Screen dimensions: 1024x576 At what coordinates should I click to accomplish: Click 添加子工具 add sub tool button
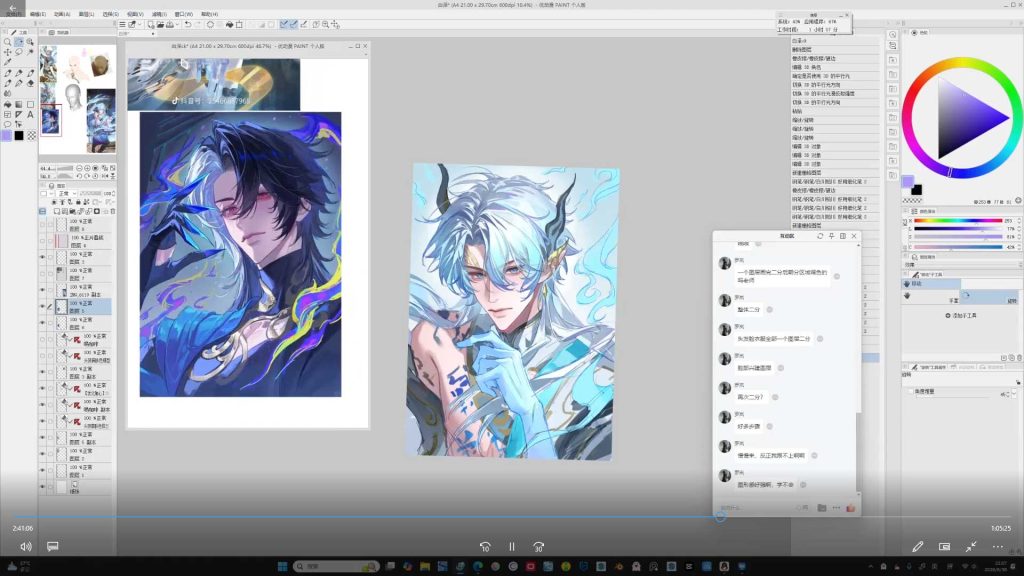[x=961, y=316]
